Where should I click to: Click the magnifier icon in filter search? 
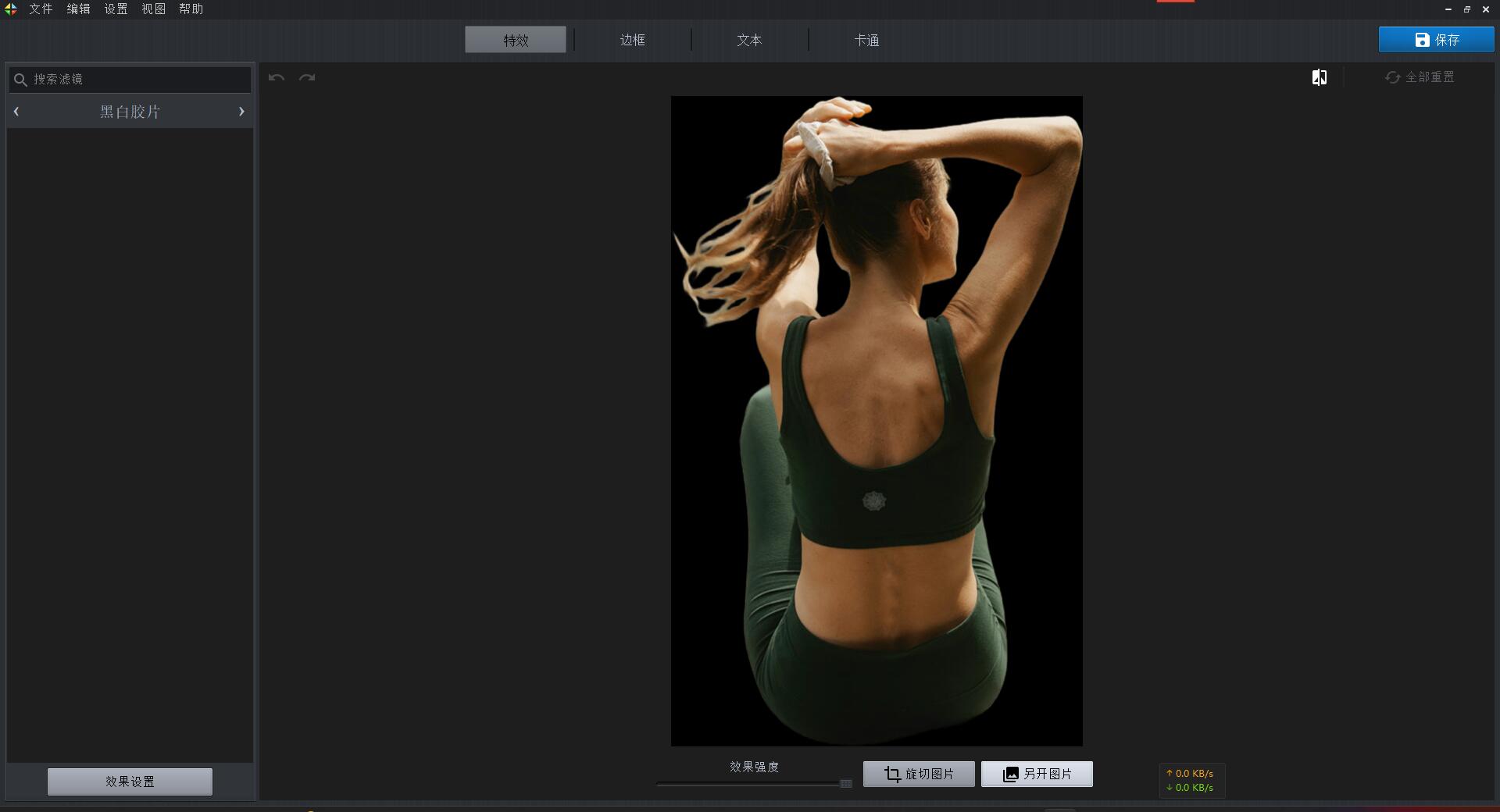click(21, 80)
